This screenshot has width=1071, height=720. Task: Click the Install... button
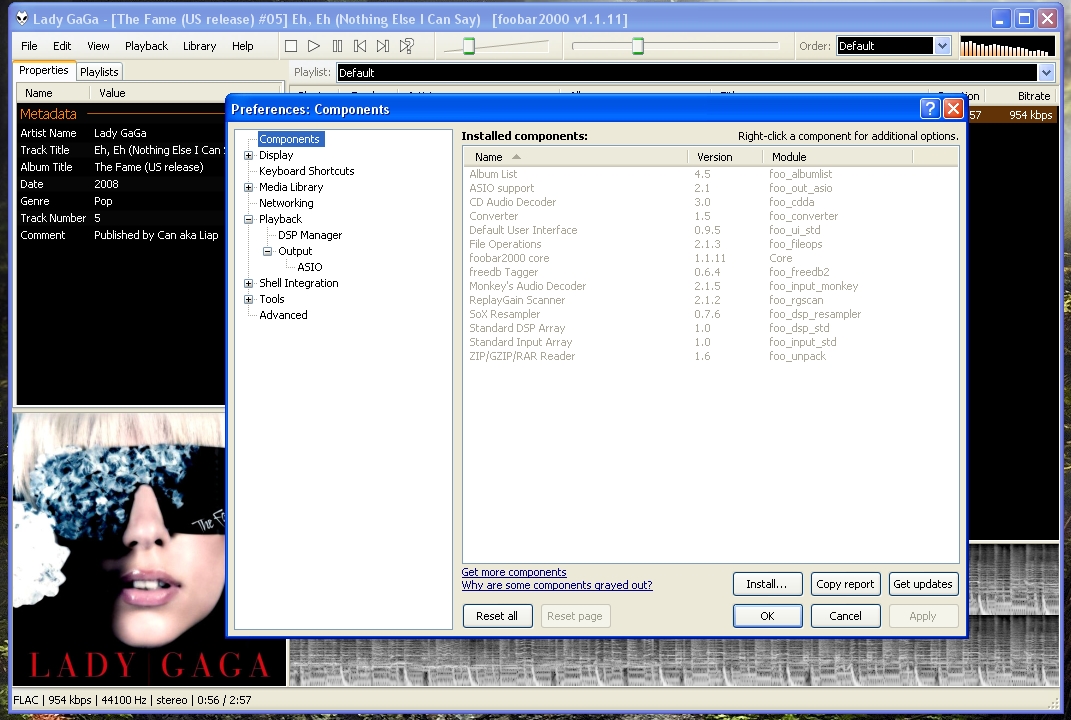coord(767,584)
